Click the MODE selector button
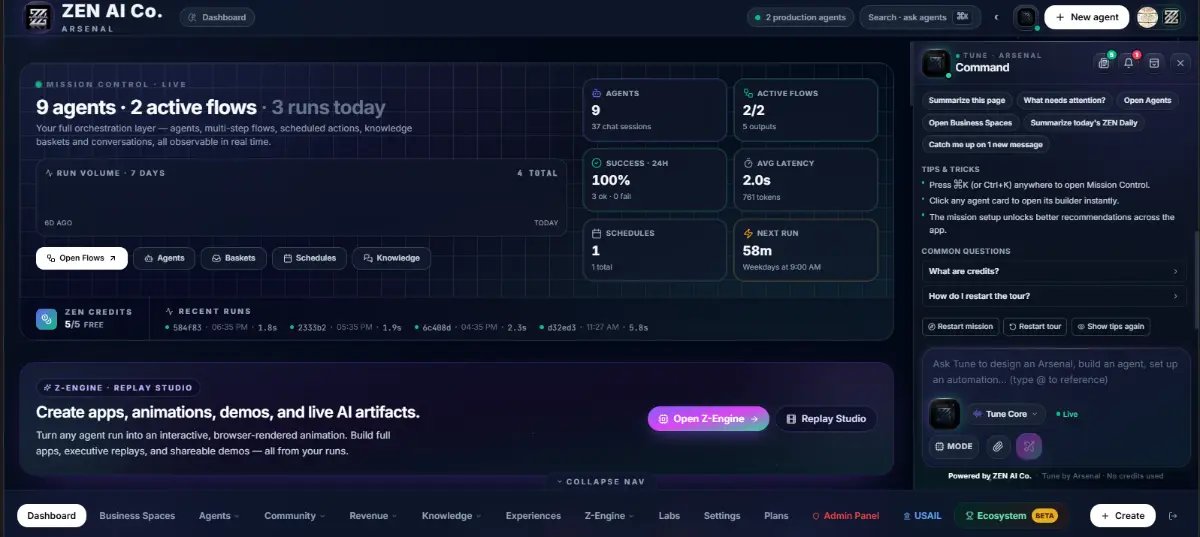1200x537 pixels. click(954, 446)
